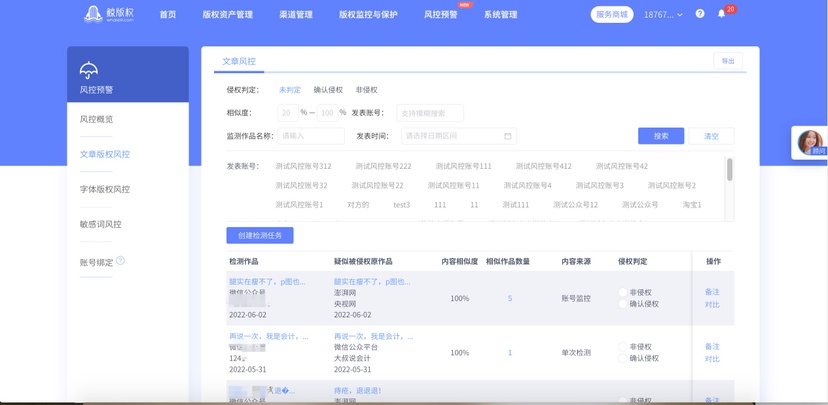Mark 100% 账号监控 row as 确认侵权
The image size is (828, 405).
[623, 304]
